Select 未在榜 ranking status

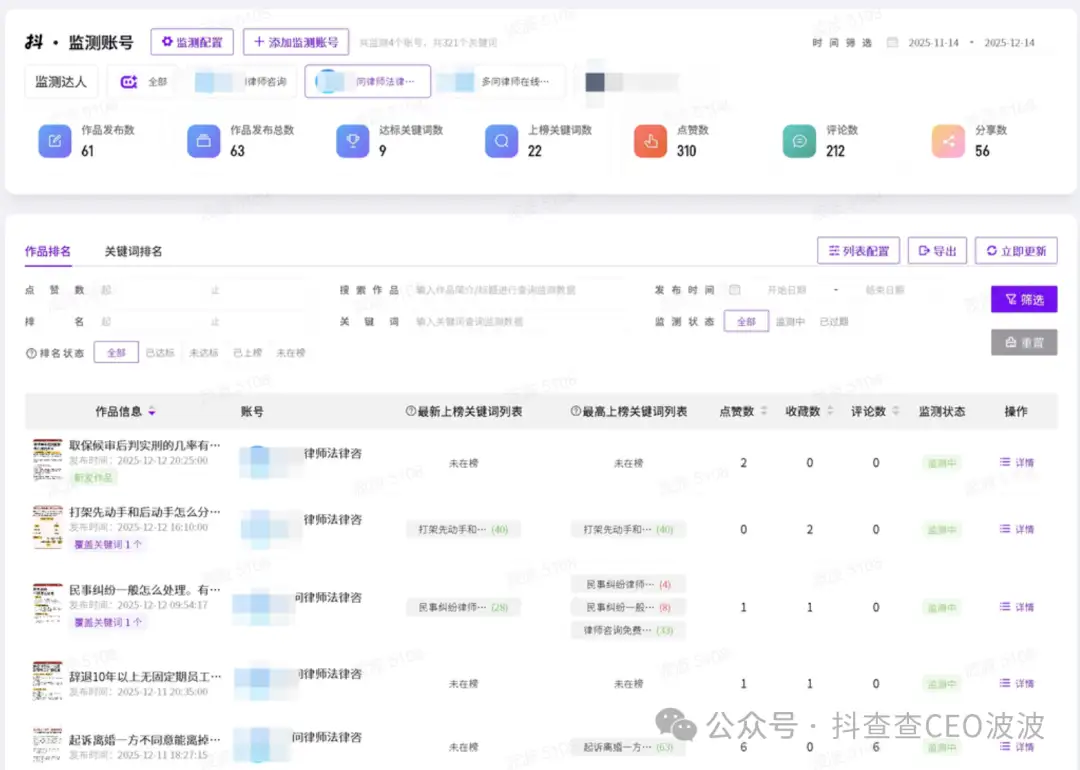coord(291,353)
